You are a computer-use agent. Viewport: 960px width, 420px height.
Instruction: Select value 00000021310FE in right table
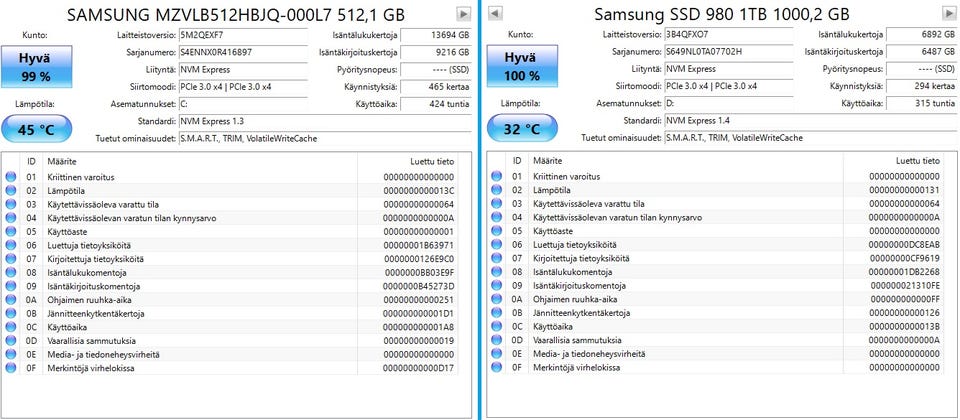904,285
